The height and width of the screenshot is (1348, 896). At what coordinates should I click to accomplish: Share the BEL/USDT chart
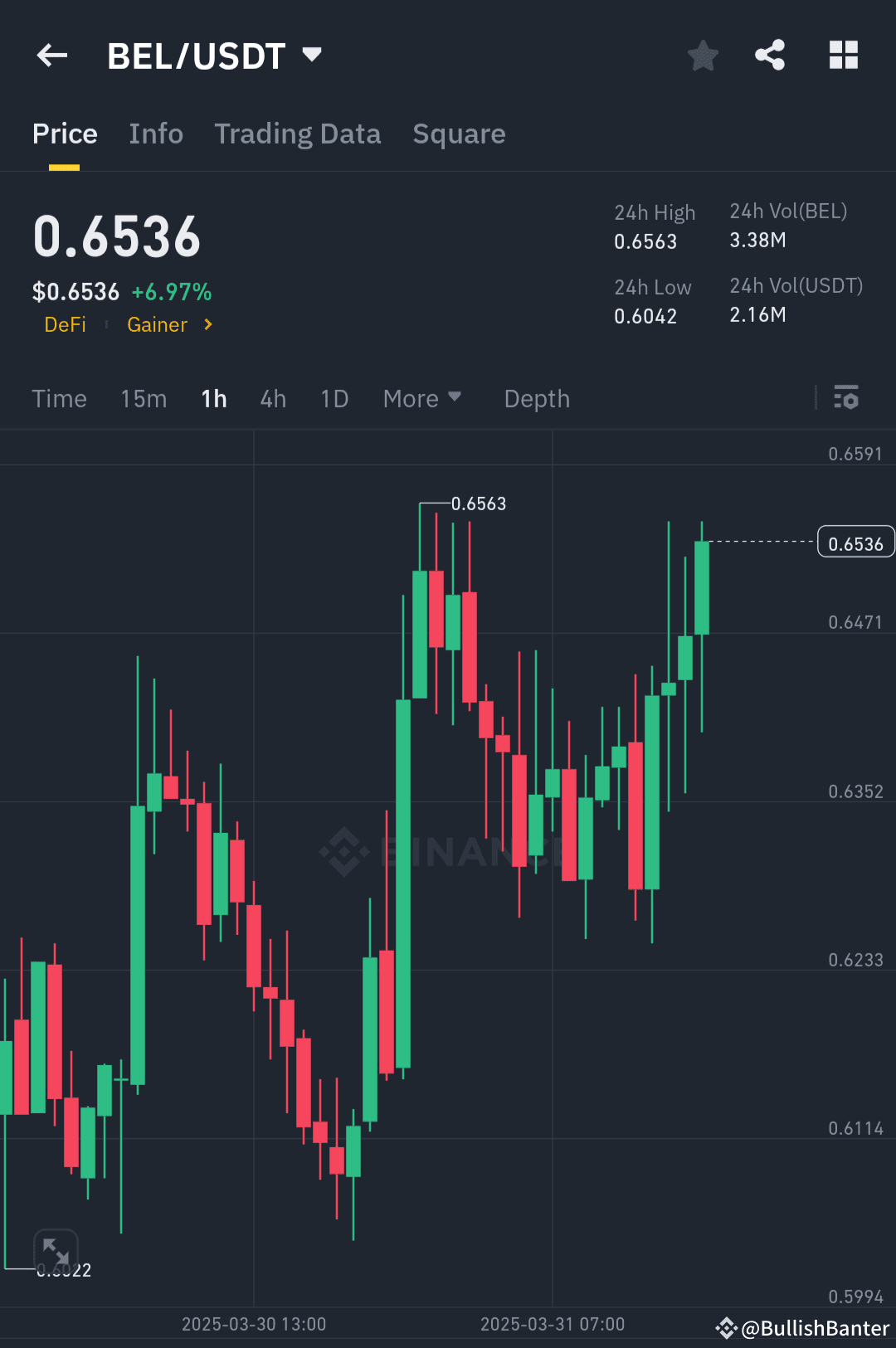click(770, 55)
